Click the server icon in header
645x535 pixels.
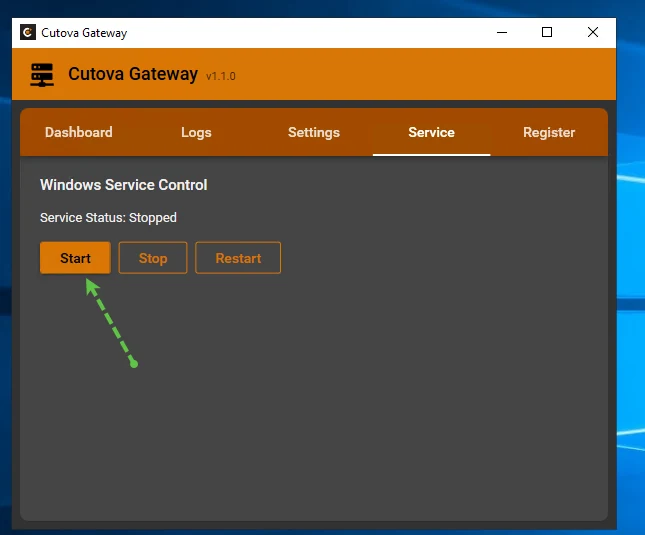coord(42,75)
